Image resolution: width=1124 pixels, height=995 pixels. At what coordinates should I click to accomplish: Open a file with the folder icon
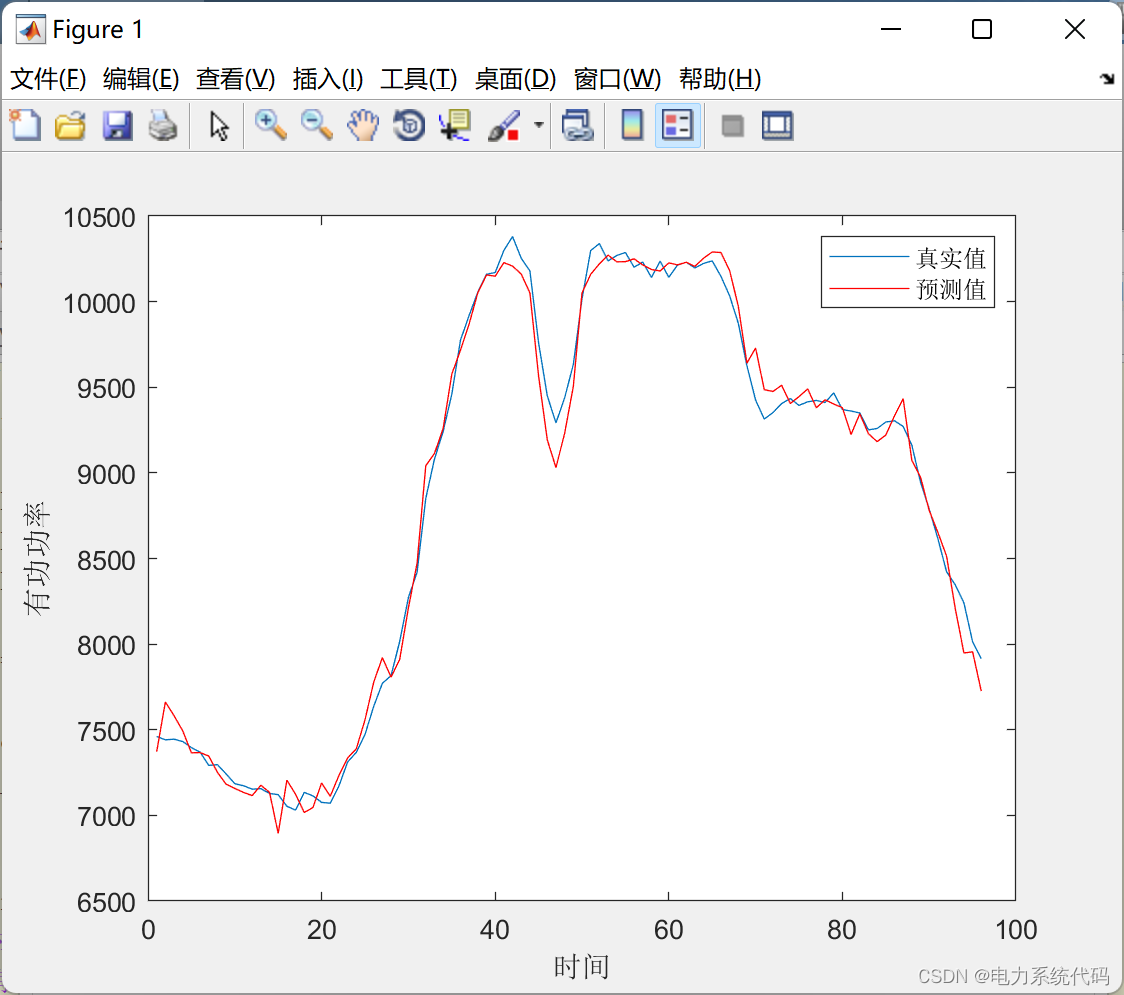tap(70, 126)
